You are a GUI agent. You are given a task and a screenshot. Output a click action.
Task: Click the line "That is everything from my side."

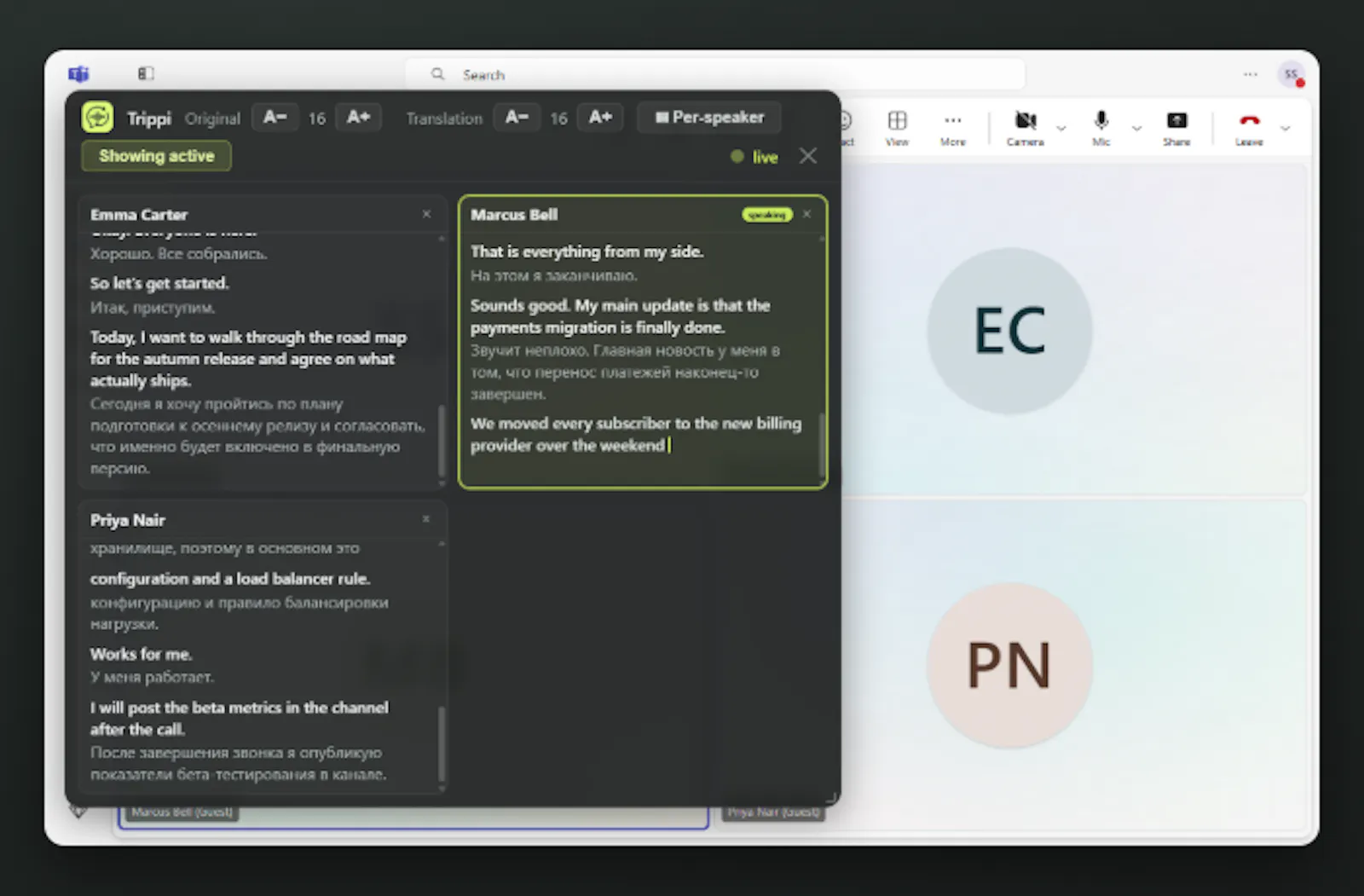(587, 251)
